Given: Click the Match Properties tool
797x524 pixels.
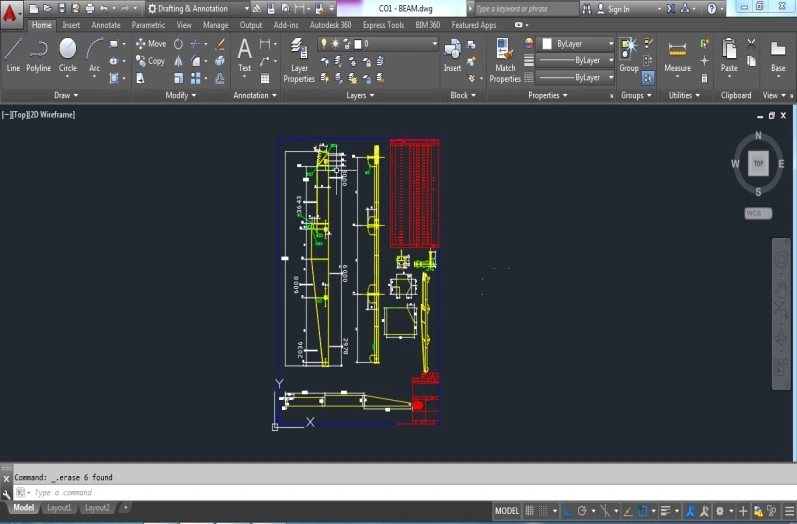Looking at the screenshot, I should pos(505,60).
